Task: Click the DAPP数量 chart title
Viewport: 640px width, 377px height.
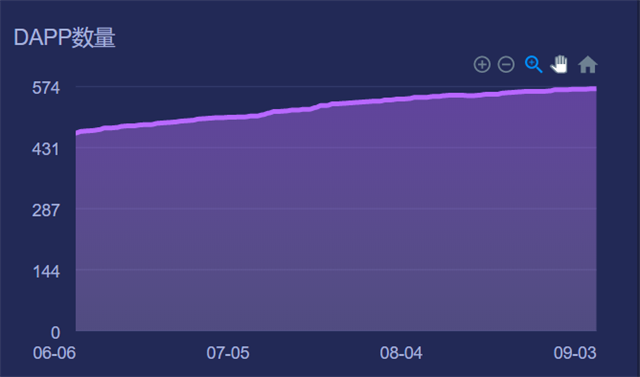Action: pos(64,38)
